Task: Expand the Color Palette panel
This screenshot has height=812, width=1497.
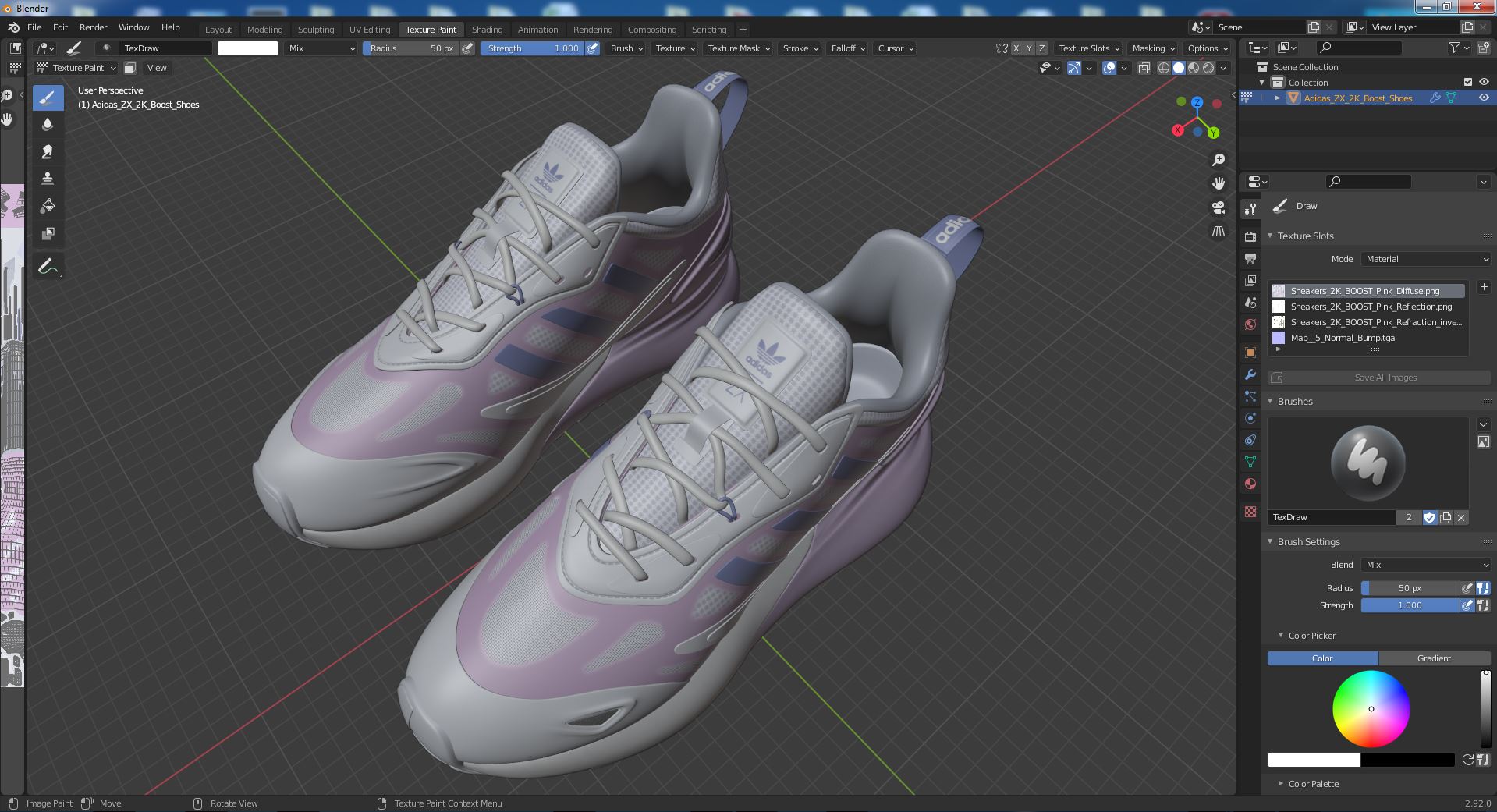Action: 1280,783
